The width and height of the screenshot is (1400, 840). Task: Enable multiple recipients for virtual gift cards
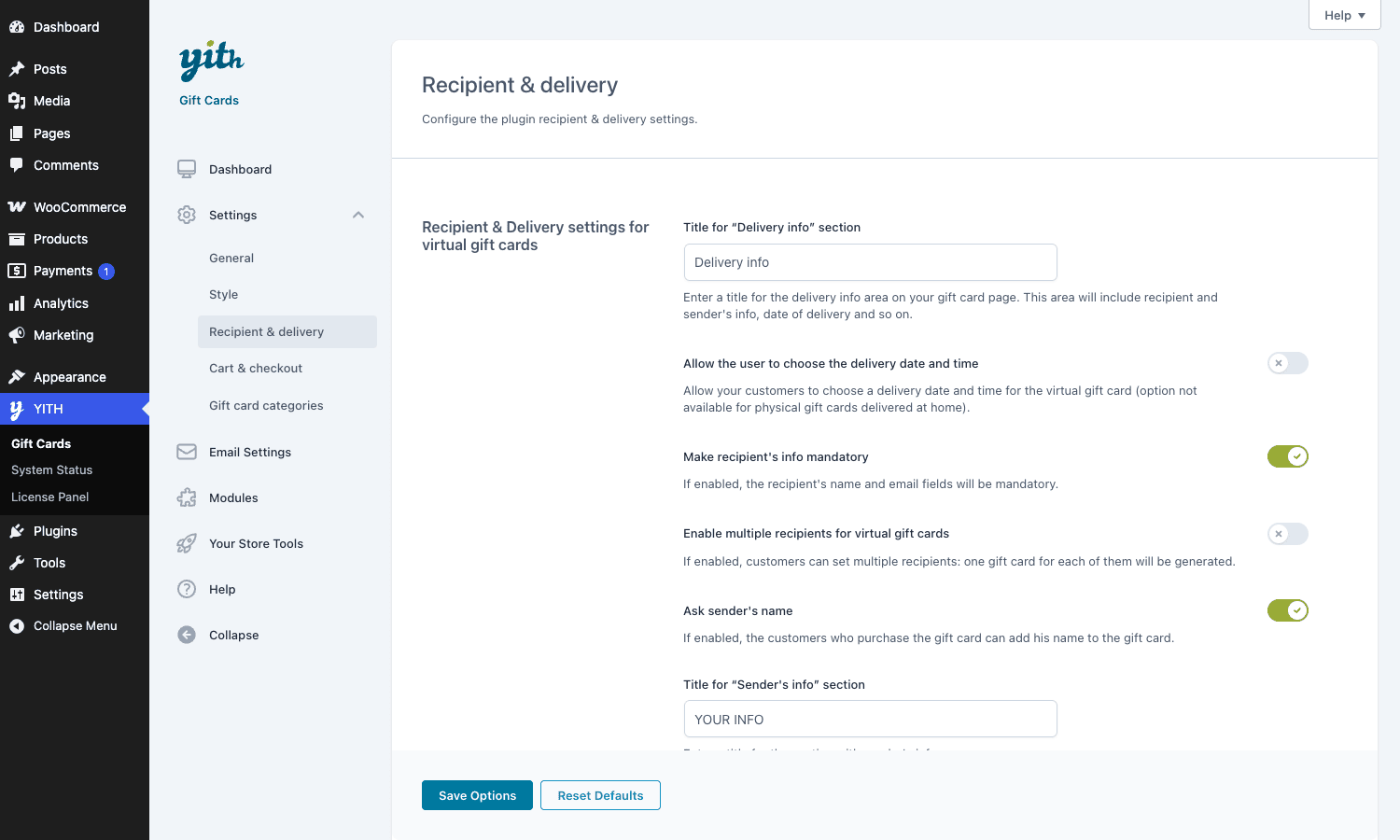1288,534
